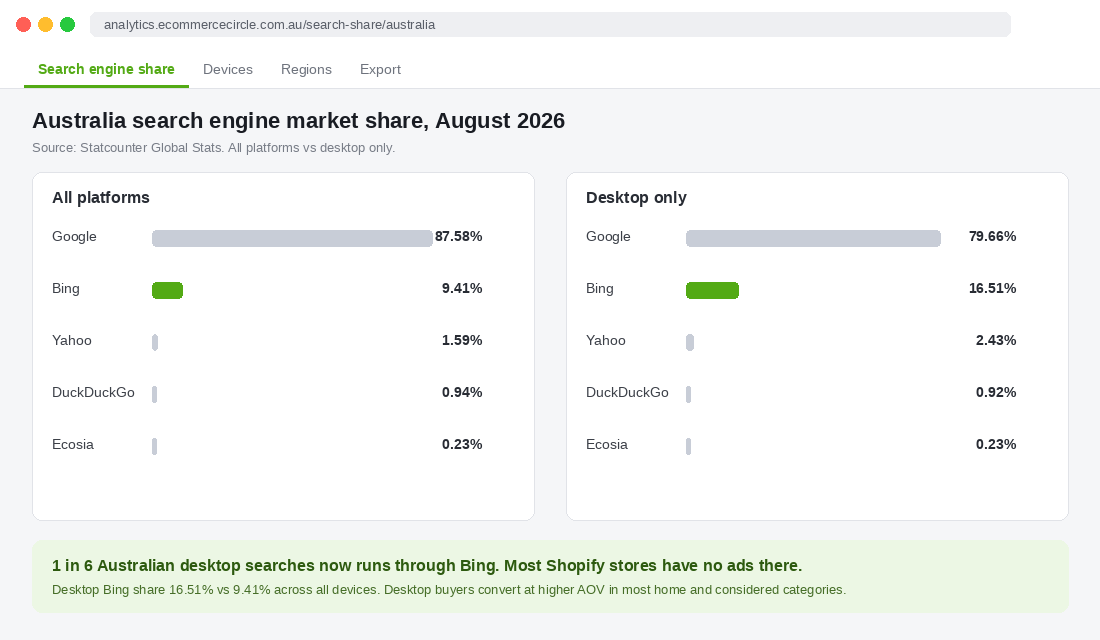Click the 1.59% Yahoo value
This screenshot has height=640, width=1100.
pos(462,340)
